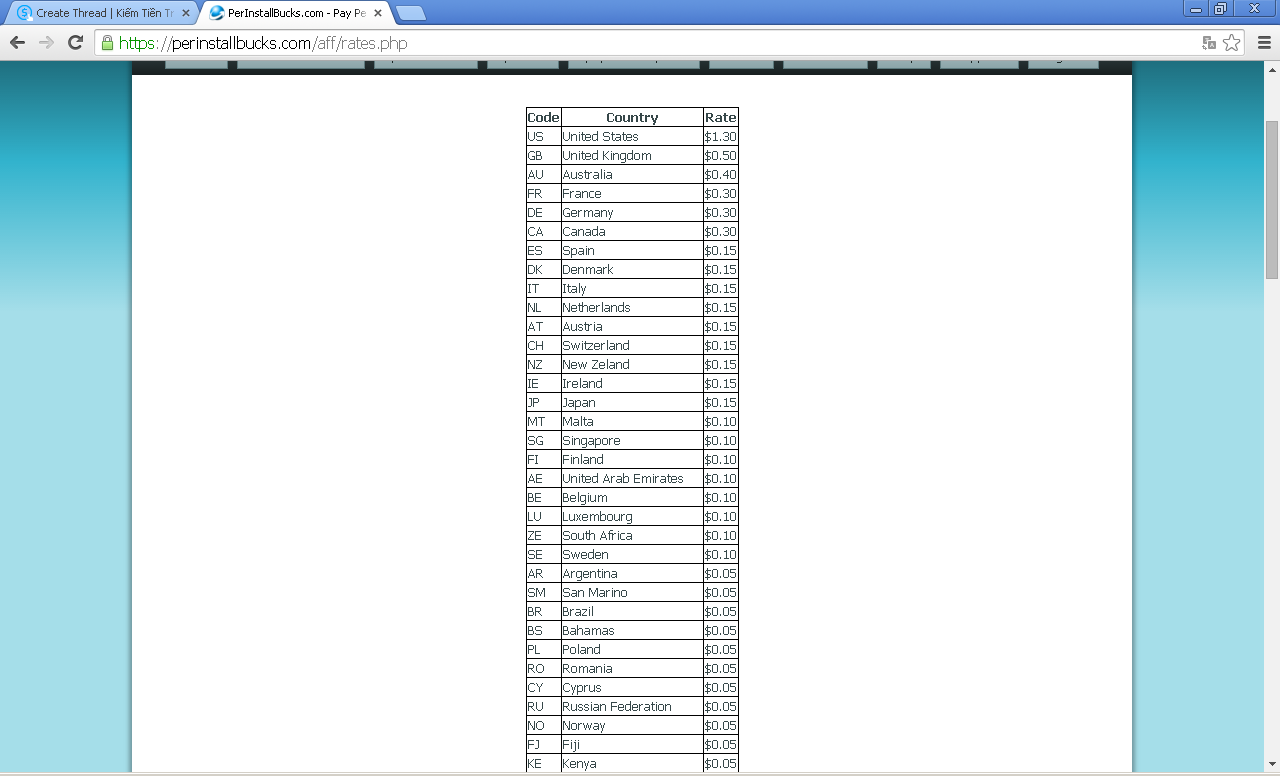Select the "United Arab Emirates" cell
1280x776 pixels.
coord(632,478)
